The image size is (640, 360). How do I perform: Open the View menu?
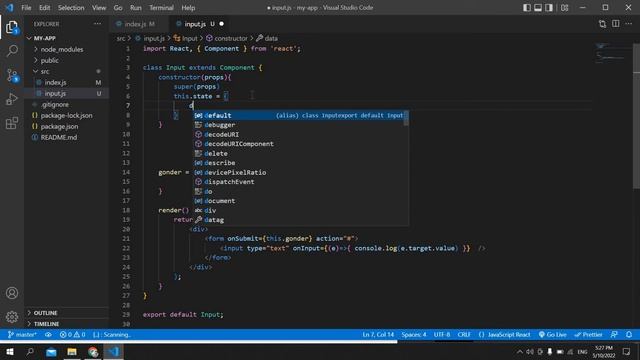(99, 7)
